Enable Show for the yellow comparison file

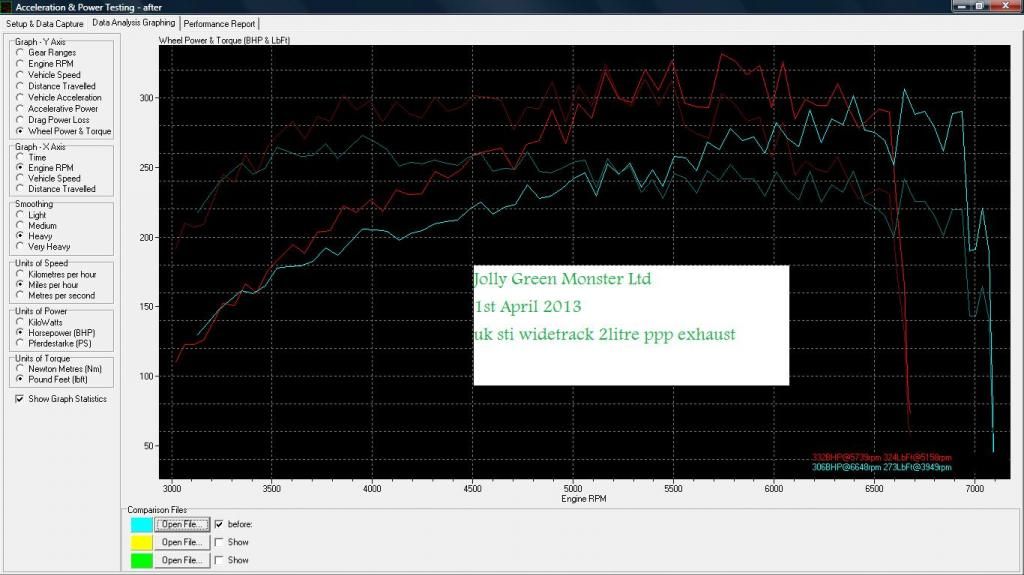(x=220, y=542)
